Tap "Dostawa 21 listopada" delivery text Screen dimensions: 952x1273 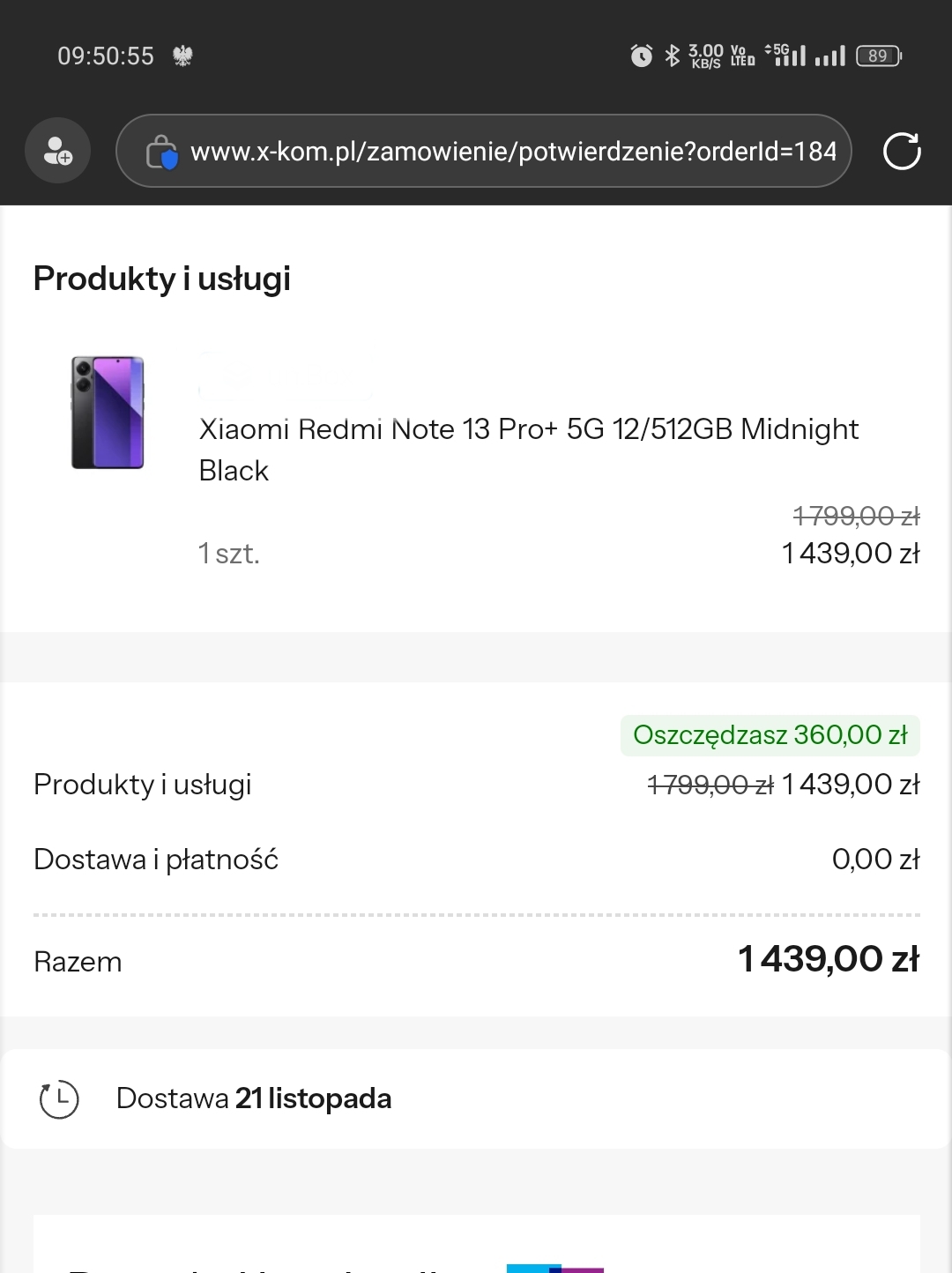(x=254, y=1098)
